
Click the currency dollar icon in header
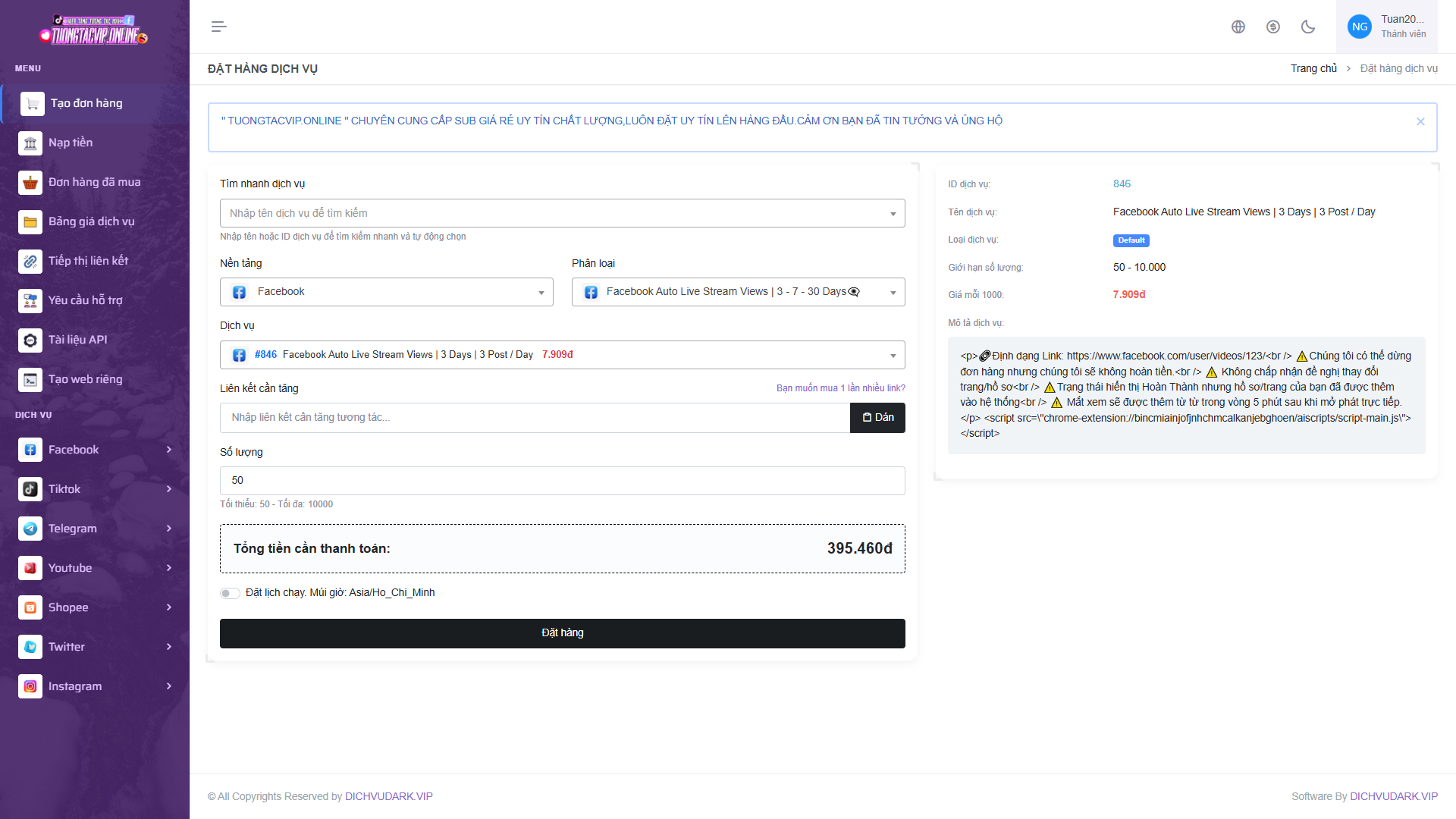pyautogui.click(x=1273, y=27)
